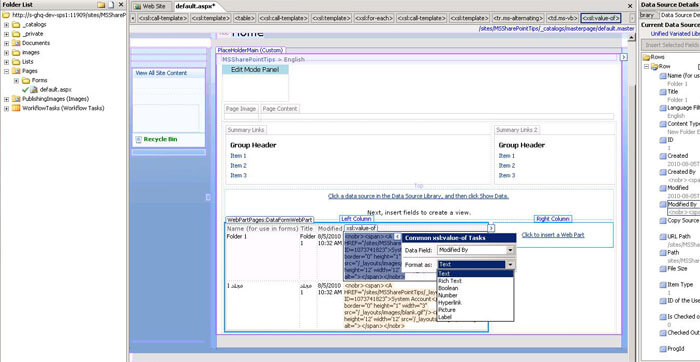Expand the Lists folder
This screenshot has width=700, height=362.
(x=7, y=62)
